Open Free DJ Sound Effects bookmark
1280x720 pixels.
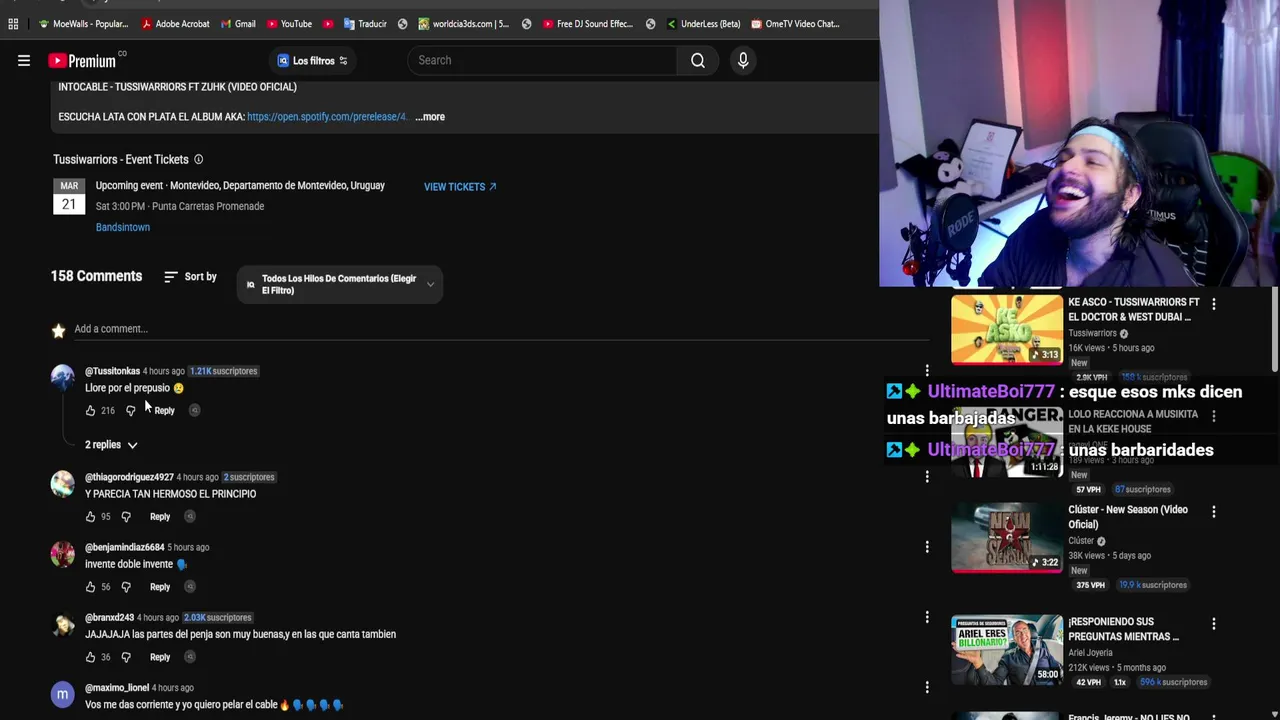(x=588, y=24)
